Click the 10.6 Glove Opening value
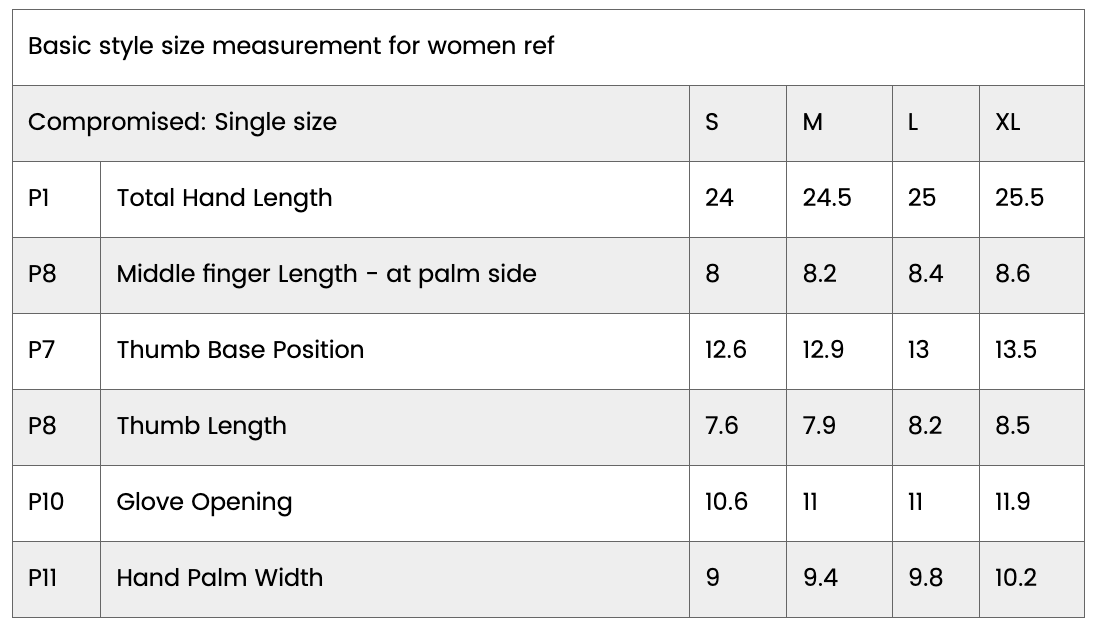 coord(726,502)
